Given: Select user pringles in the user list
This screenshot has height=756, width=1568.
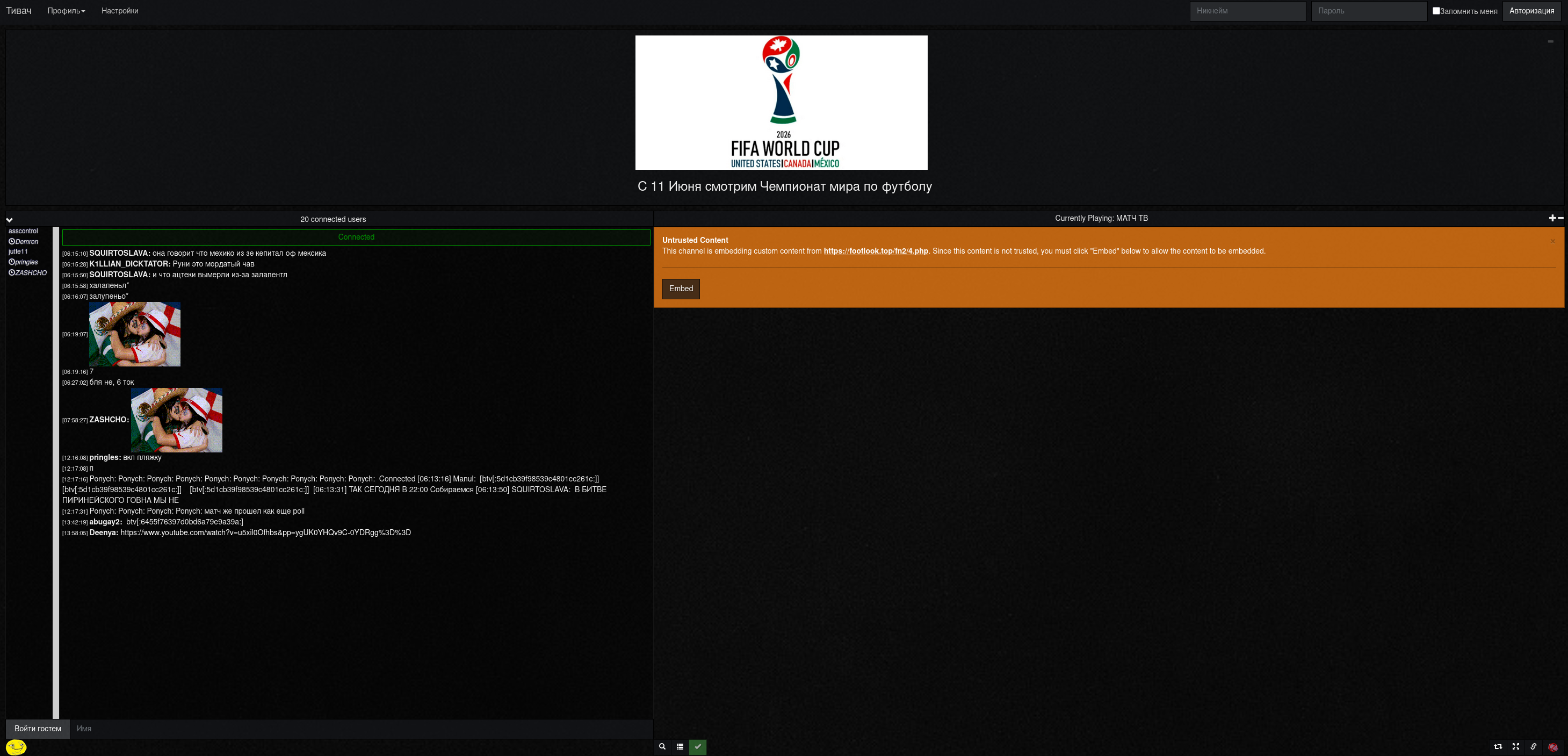Looking at the screenshot, I should click(x=27, y=262).
